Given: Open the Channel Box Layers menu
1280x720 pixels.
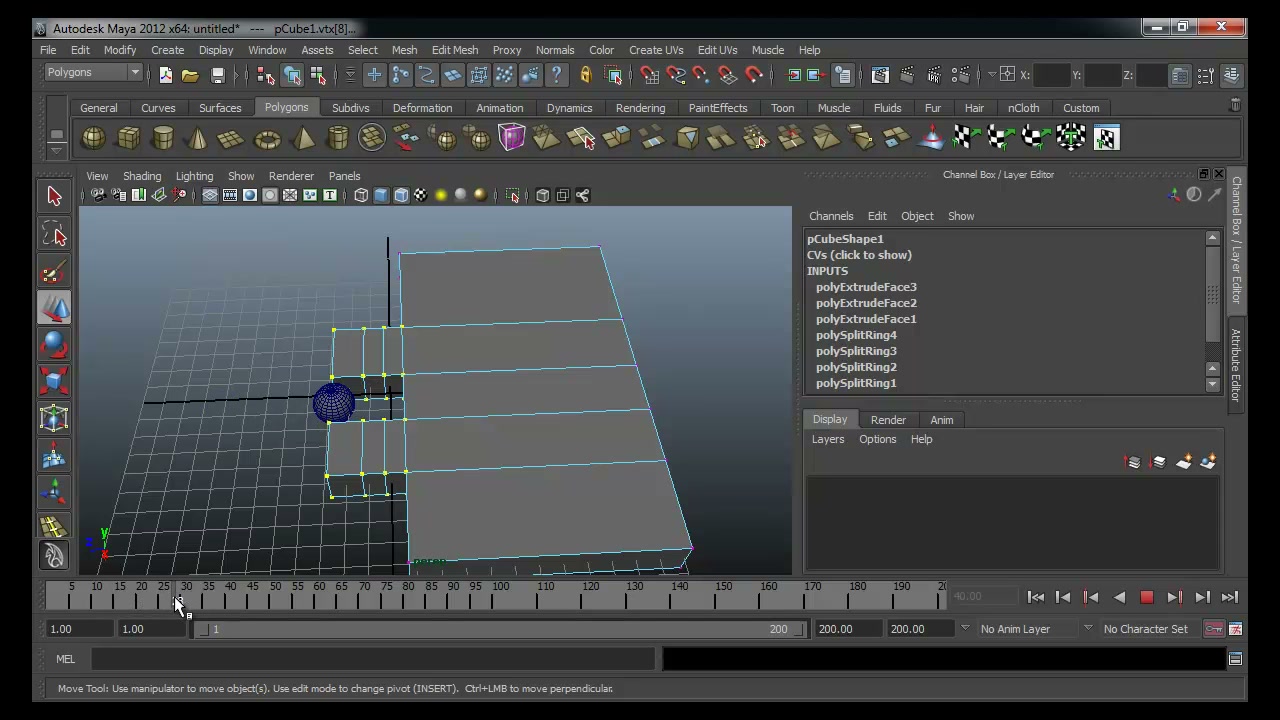Looking at the screenshot, I should tap(828, 439).
